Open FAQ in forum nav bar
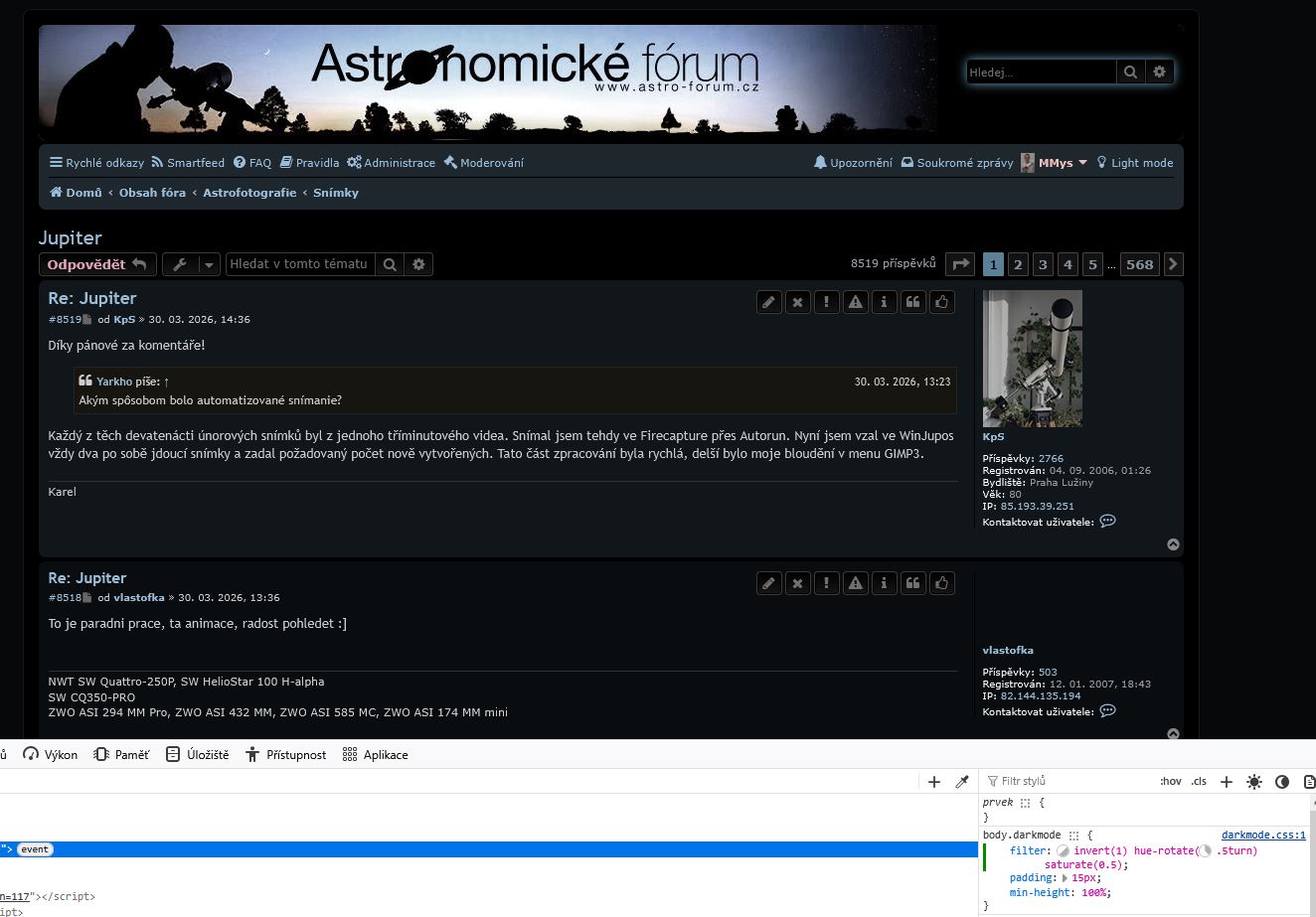The image size is (1316, 917). (x=252, y=163)
